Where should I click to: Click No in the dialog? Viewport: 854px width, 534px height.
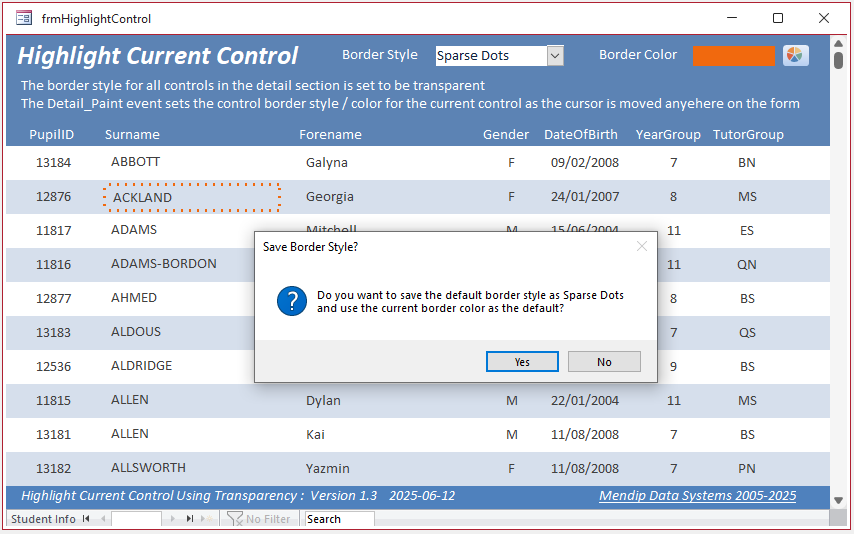pos(604,362)
